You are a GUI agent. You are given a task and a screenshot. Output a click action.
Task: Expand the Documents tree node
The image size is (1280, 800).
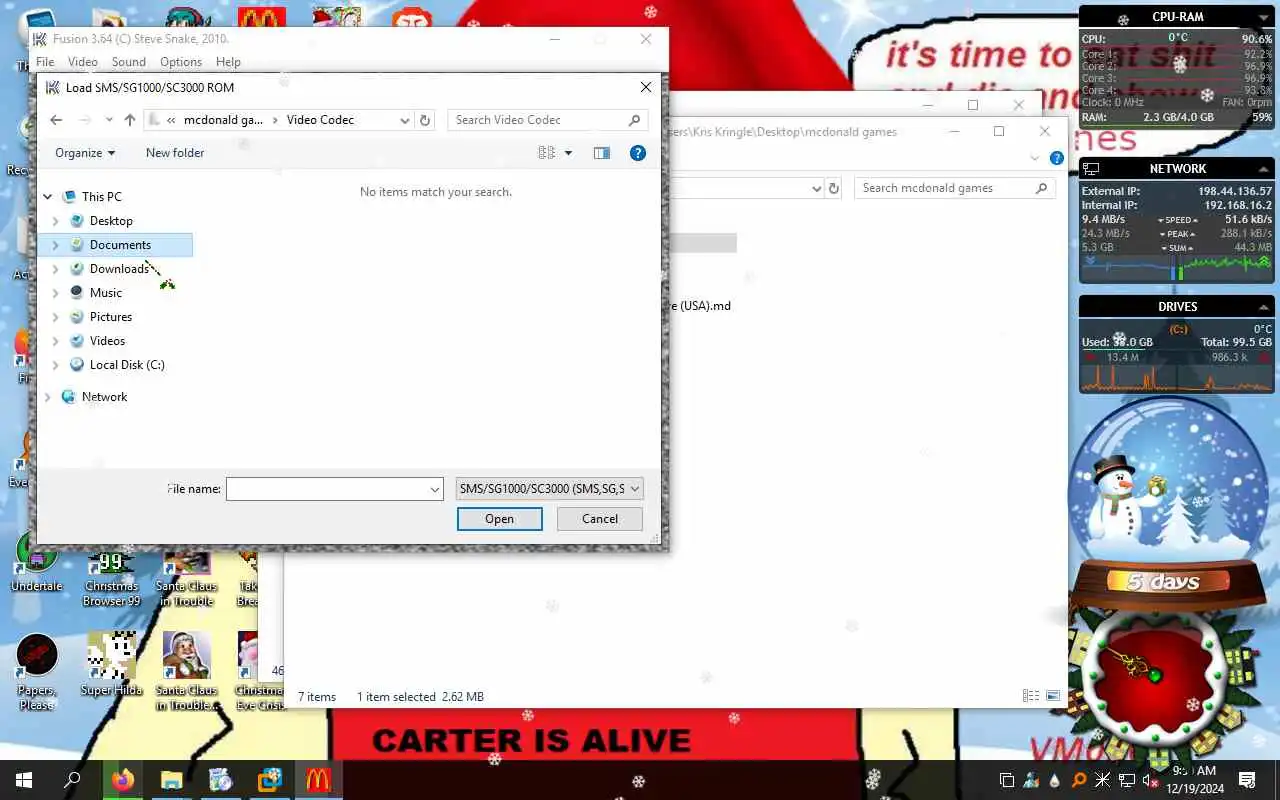pos(56,245)
